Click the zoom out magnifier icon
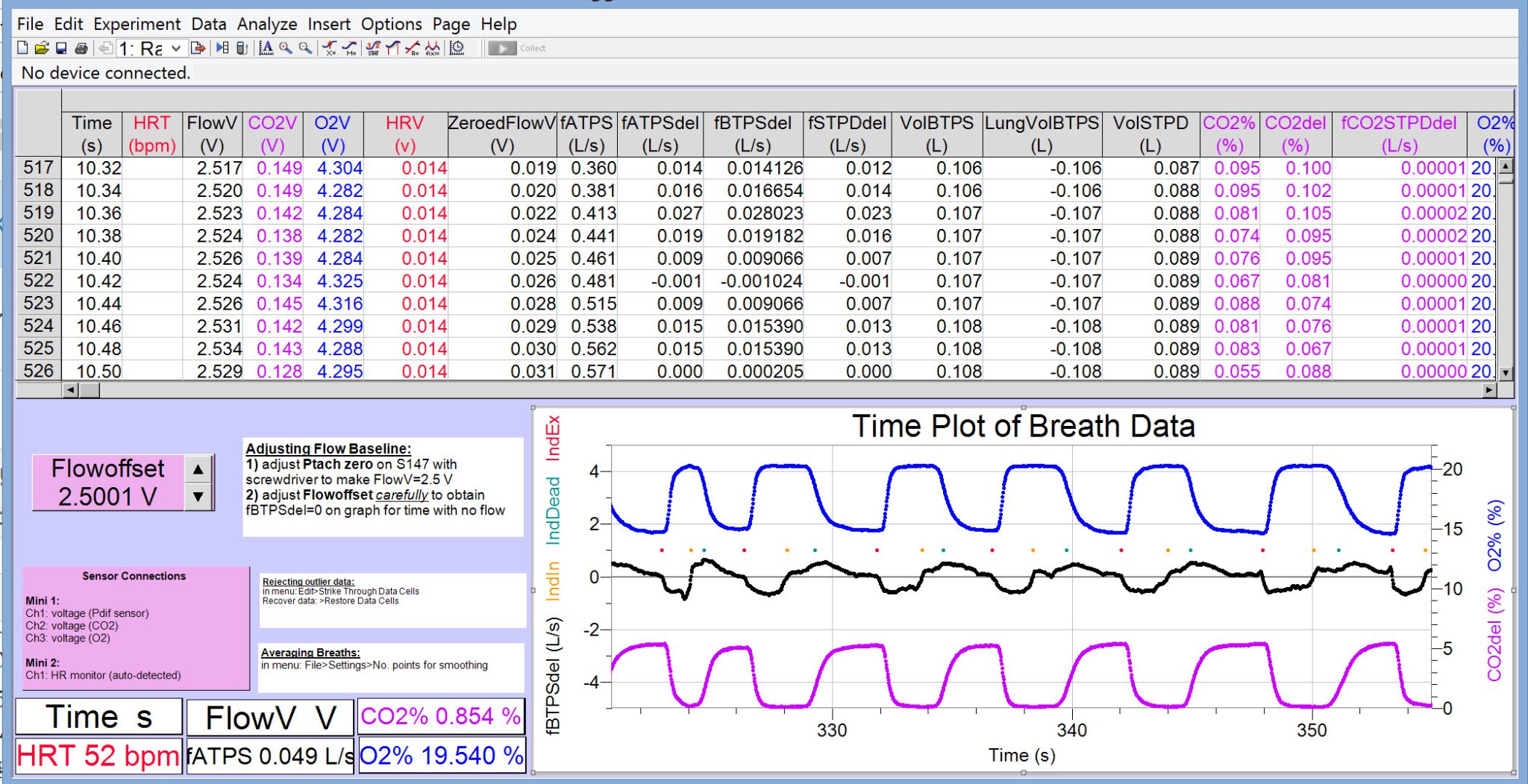 pos(304,48)
